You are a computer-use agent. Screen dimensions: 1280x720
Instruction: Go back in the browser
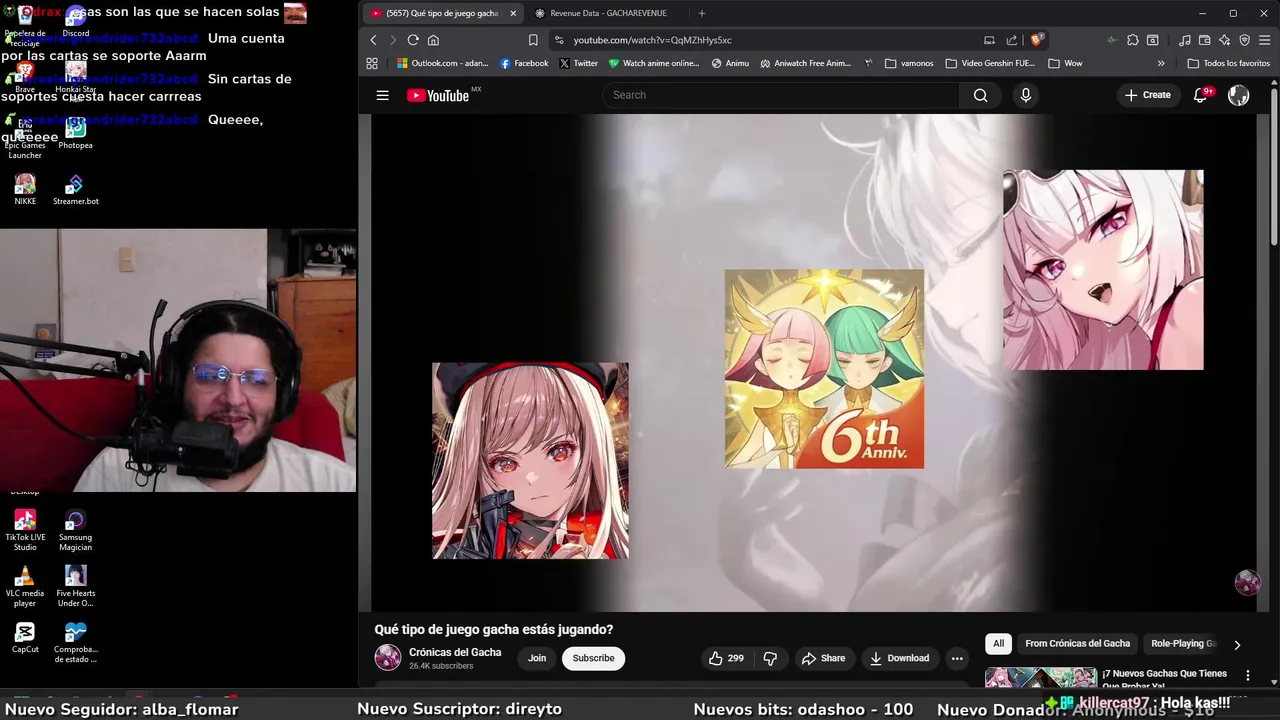373,40
